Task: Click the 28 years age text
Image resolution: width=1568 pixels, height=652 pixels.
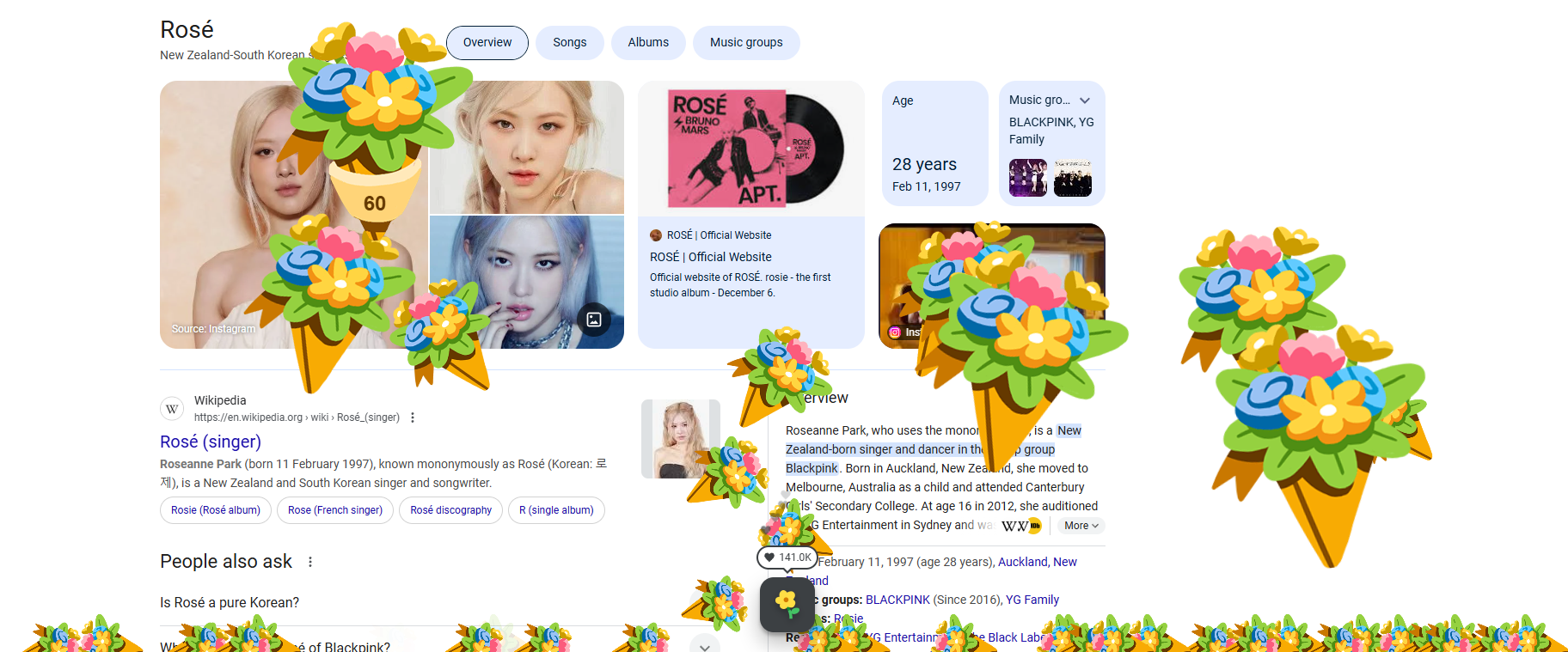Action: pyautogui.click(x=924, y=164)
